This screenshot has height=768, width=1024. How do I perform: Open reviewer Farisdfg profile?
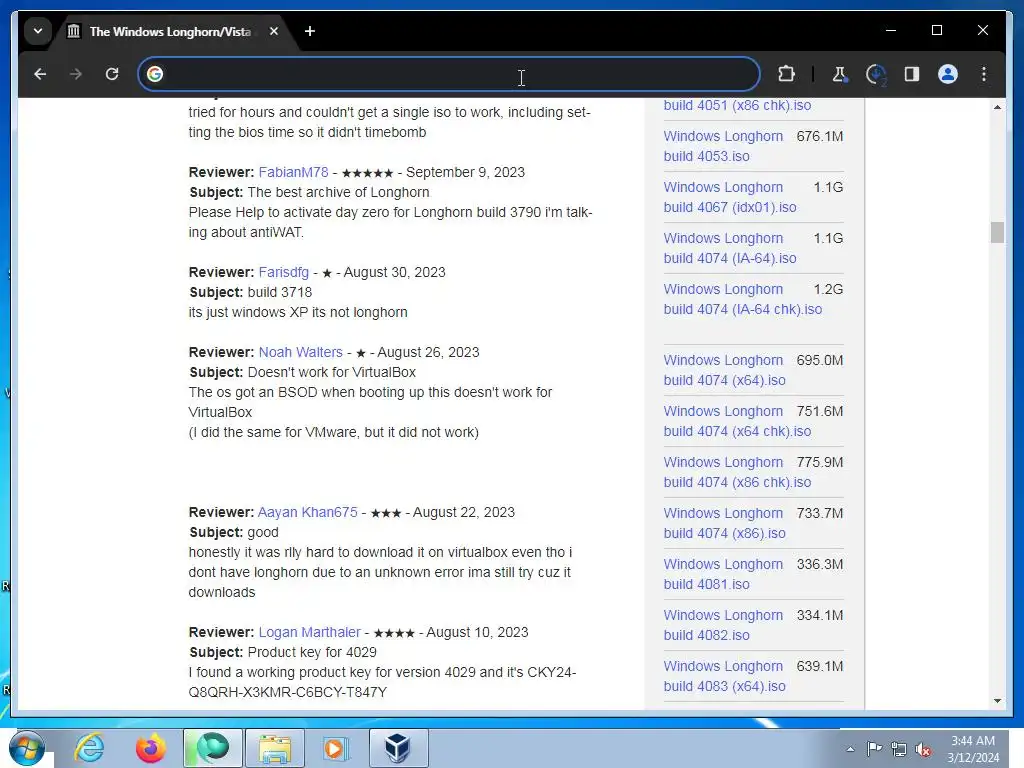tap(283, 272)
